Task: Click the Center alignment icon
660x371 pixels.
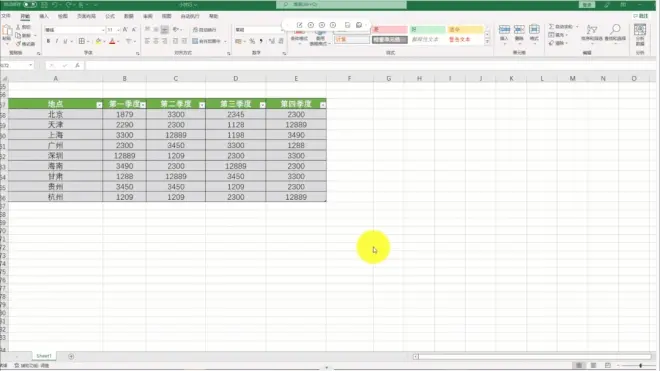Action: coord(156,41)
